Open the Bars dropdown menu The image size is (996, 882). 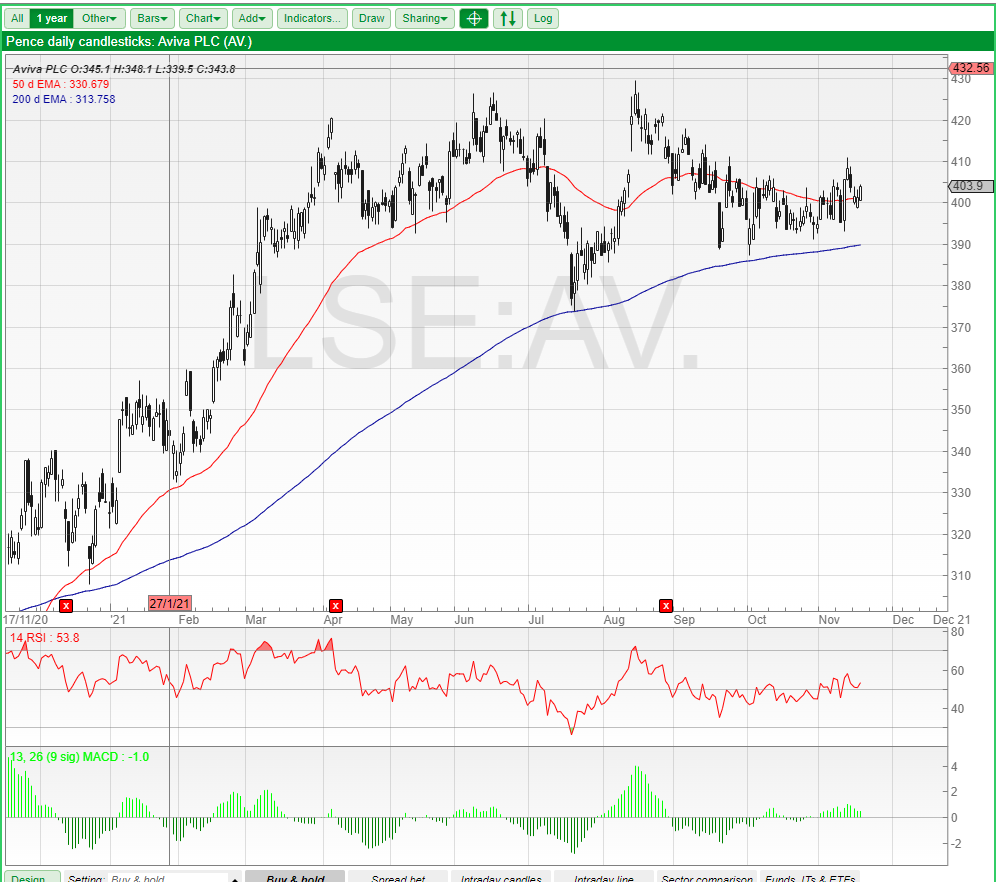click(x=152, y=18)
